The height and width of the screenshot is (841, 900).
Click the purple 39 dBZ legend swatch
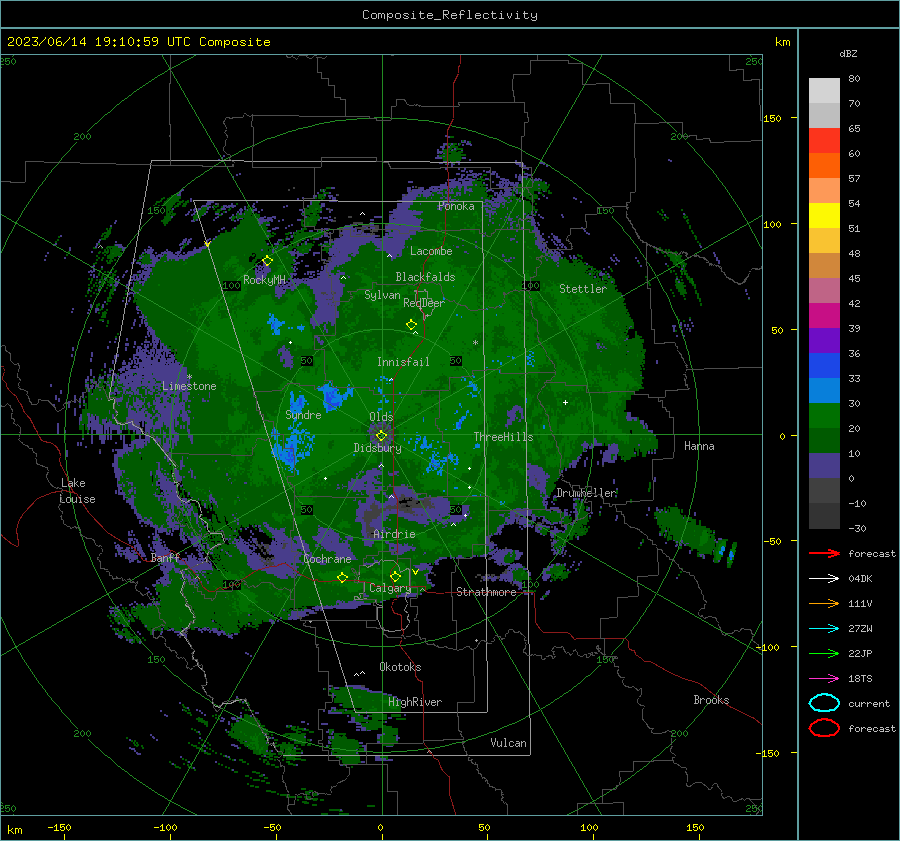pos(824,340)
